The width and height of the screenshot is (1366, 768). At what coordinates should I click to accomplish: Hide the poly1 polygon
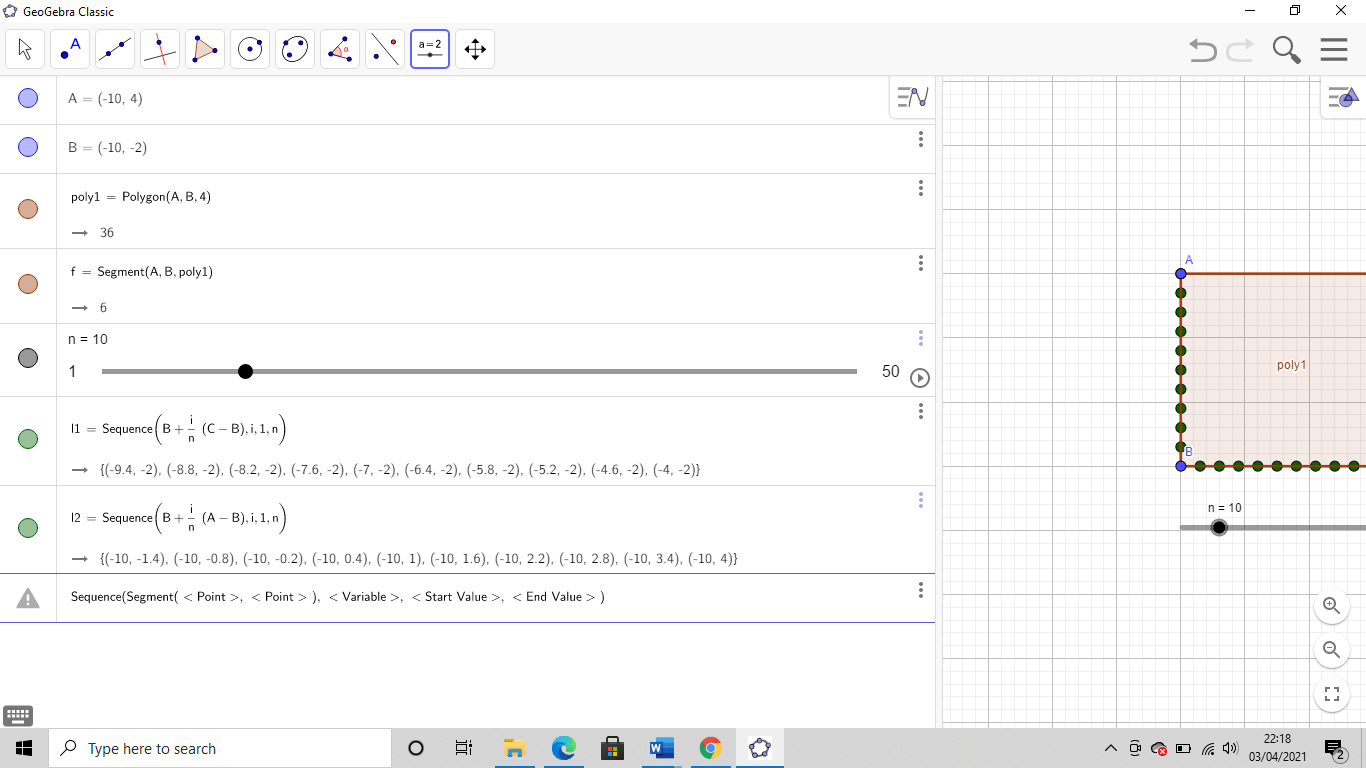coord(28,208)
